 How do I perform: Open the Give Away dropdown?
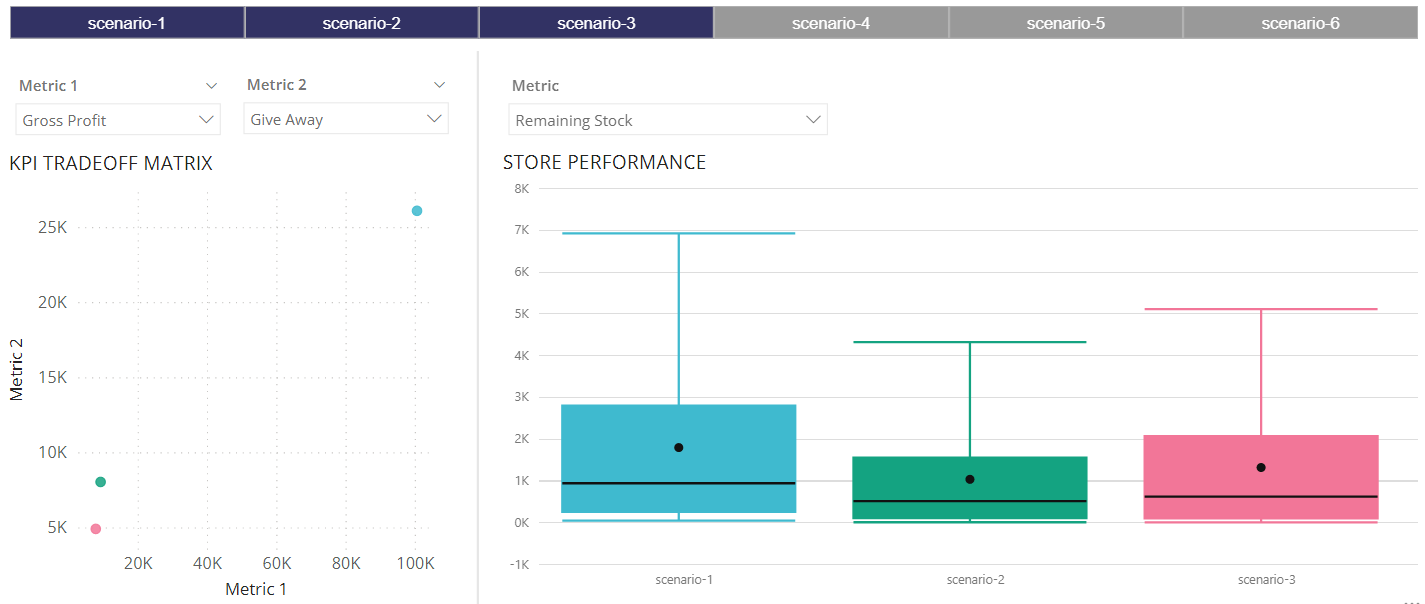(346, 119)
